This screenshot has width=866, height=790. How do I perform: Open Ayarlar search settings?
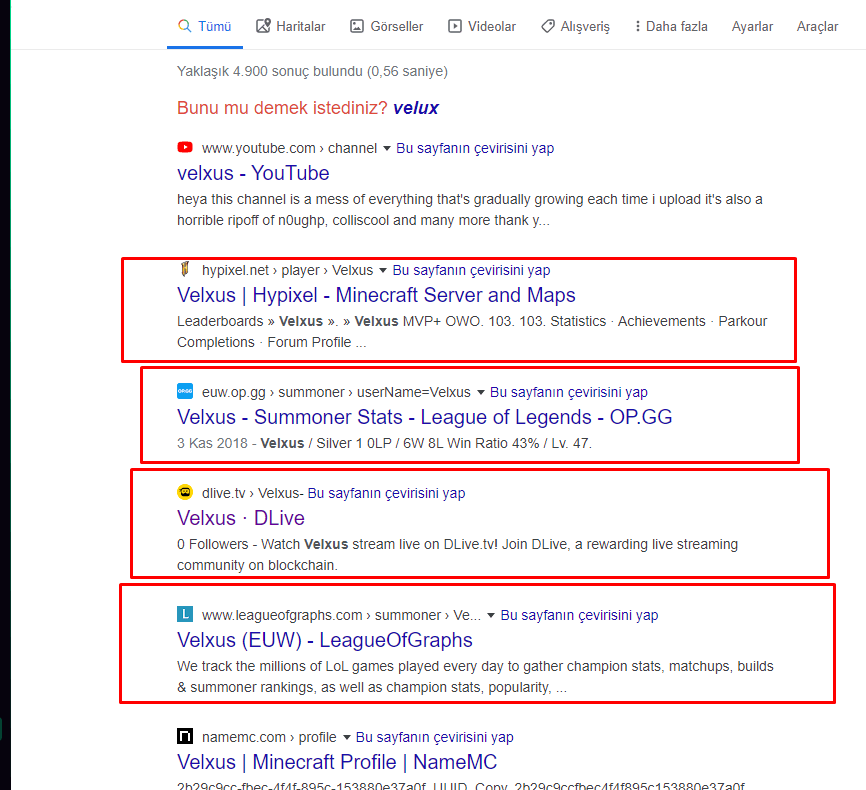(752, 27)
